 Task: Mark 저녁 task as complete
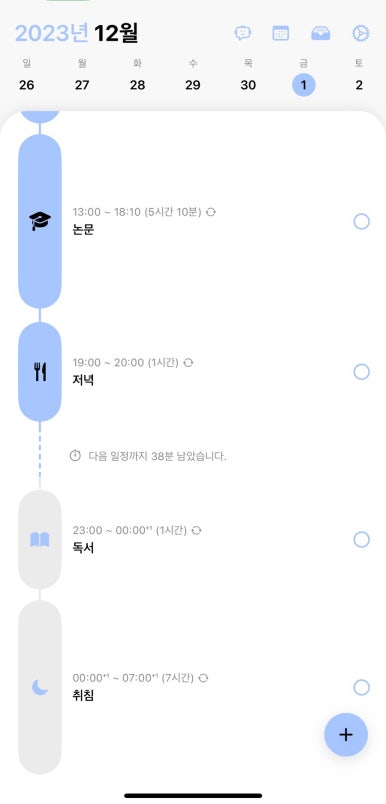361,372
